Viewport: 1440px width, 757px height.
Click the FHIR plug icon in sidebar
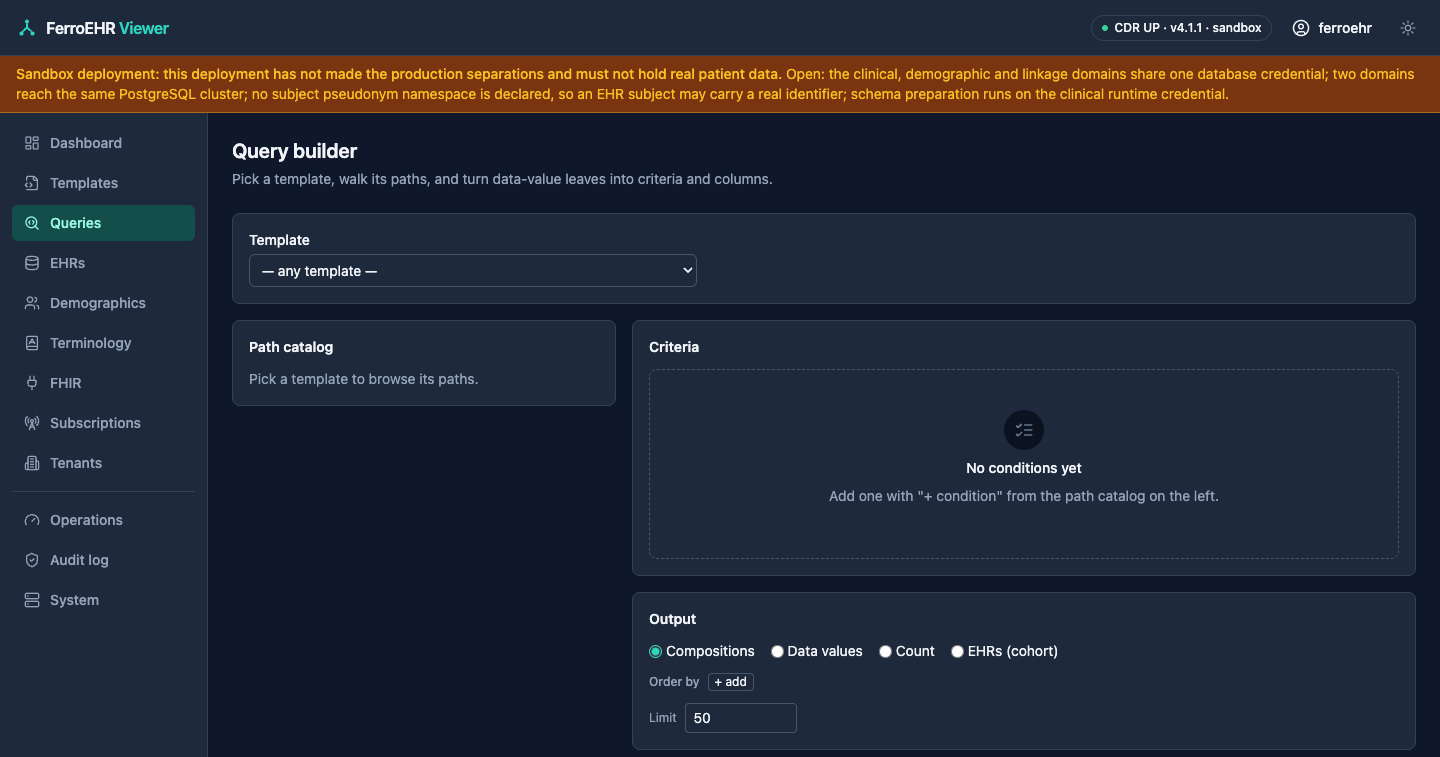32,383
